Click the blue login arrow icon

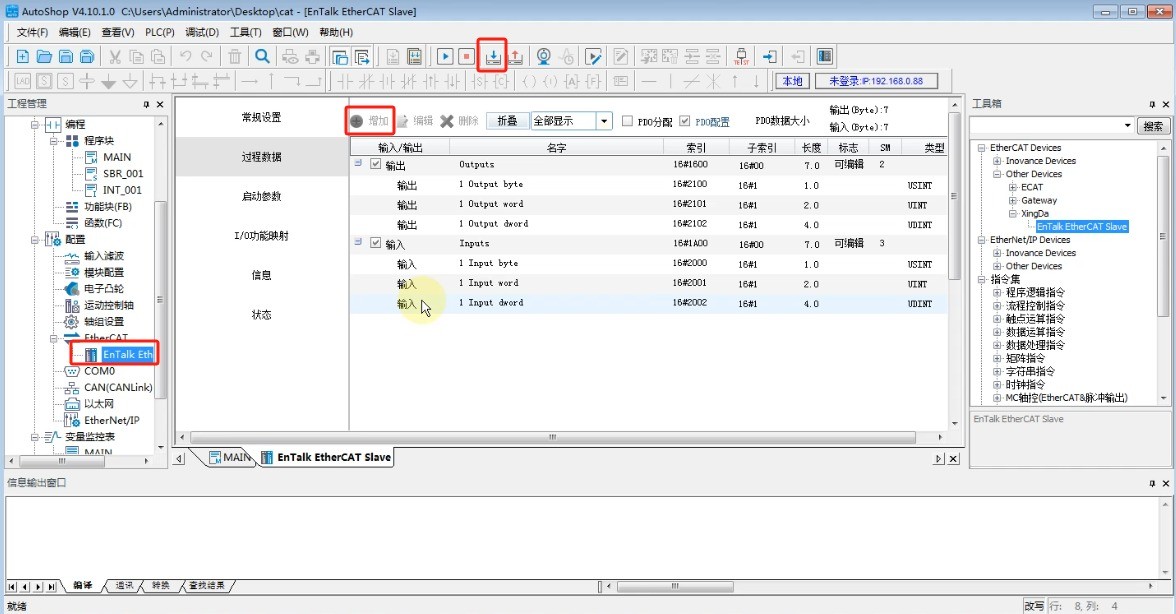[x=770, y=56]
